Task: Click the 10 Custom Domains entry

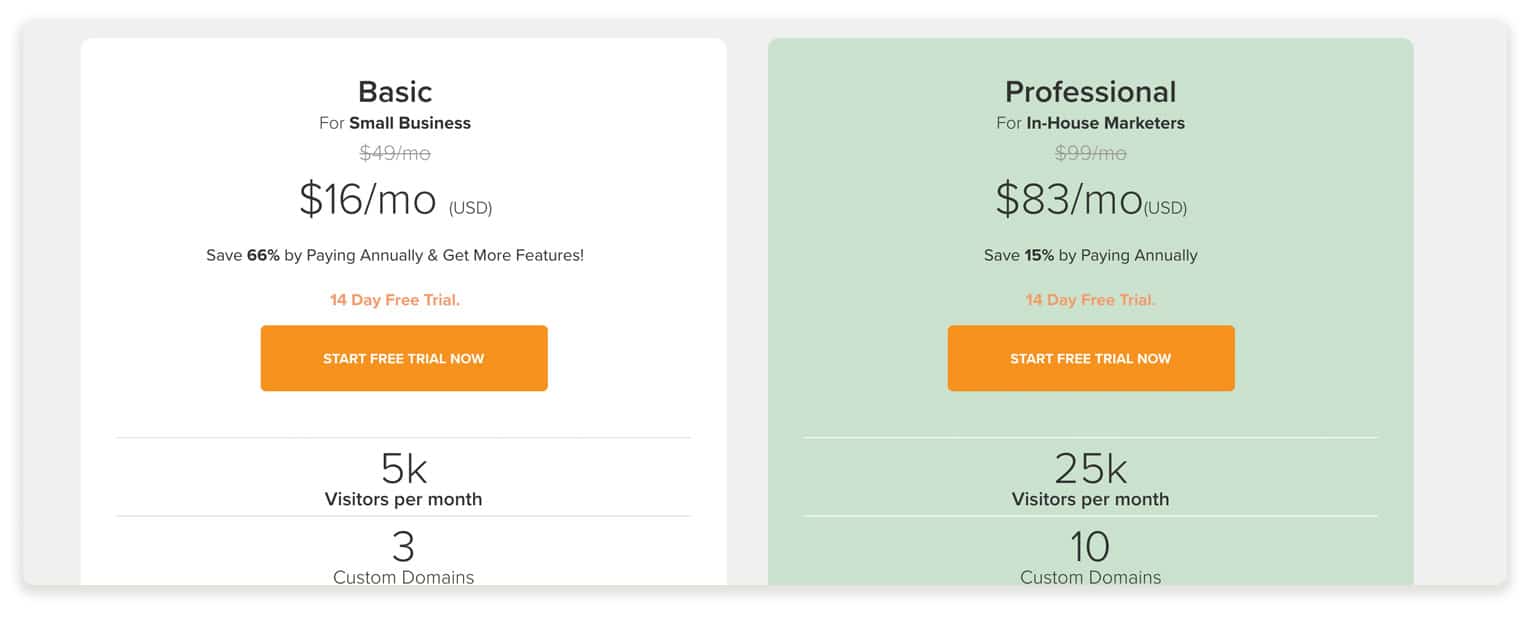Action: pos(1091,556)
